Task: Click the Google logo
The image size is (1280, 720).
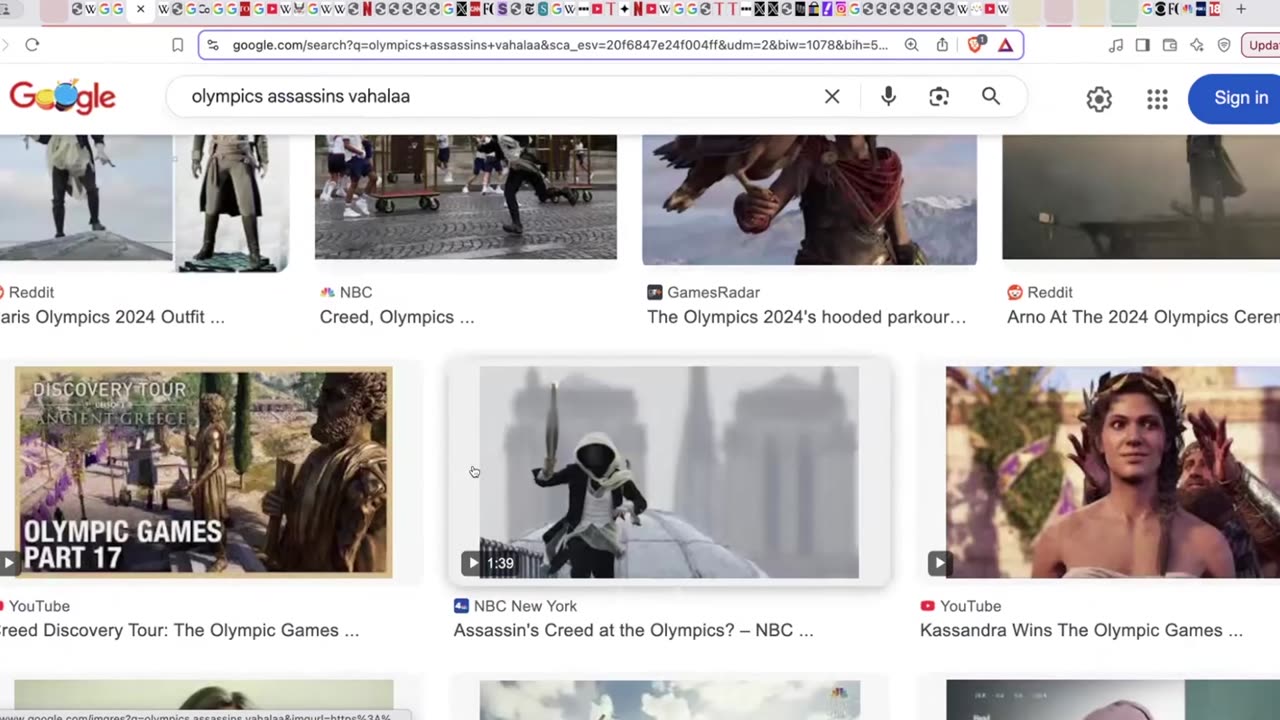Action: pyautogui.click(x=62, y=97)
